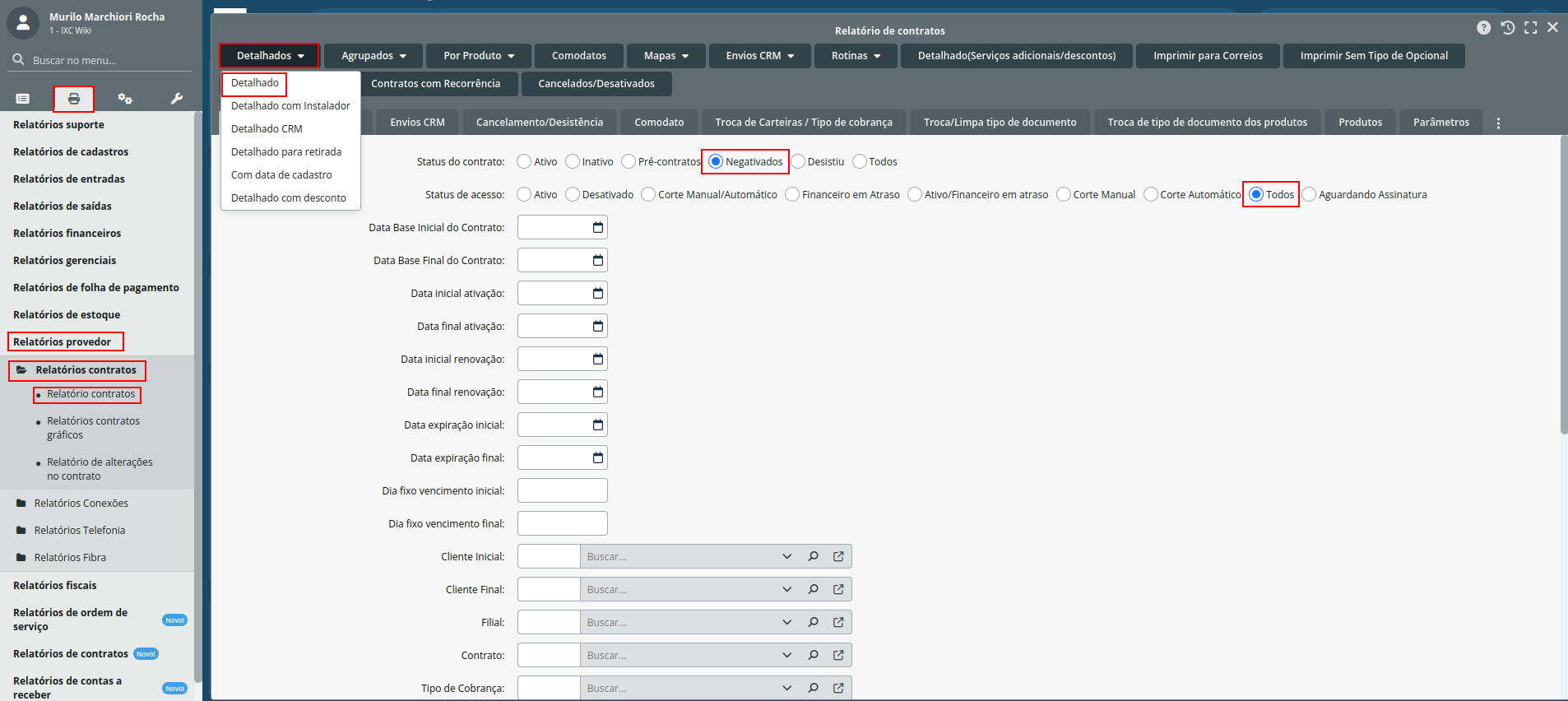The width and height of the screenshot is (1568, 701).
Task: Open calendar for Data final renovação
Action: point(598,392)
